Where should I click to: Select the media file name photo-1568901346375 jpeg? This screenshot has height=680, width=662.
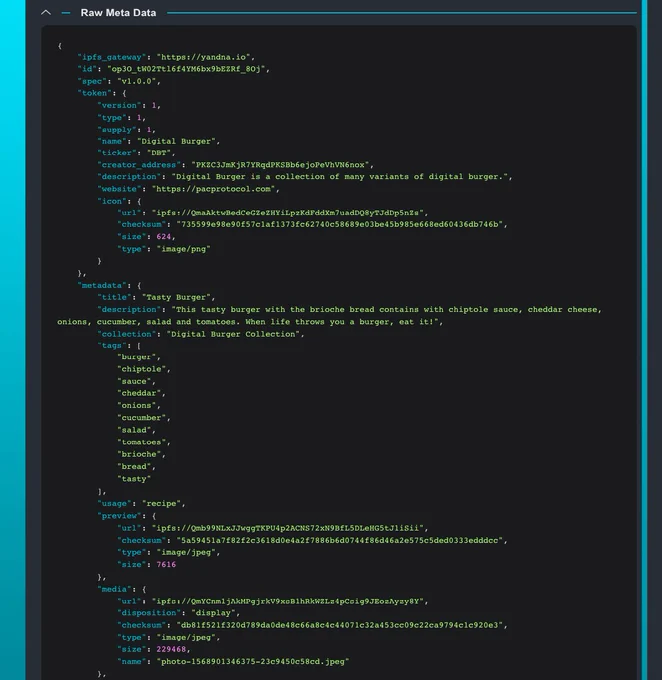[253, 662]
